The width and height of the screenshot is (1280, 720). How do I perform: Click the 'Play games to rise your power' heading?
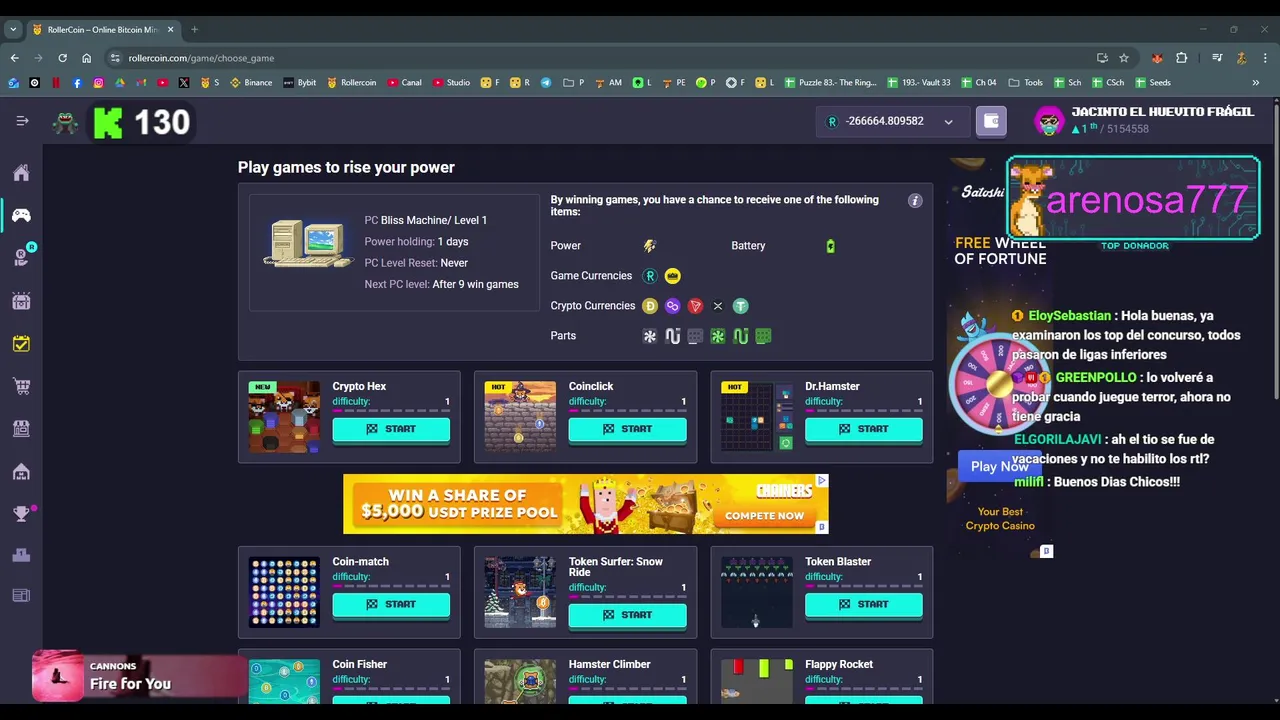click(x=346, y=167)
